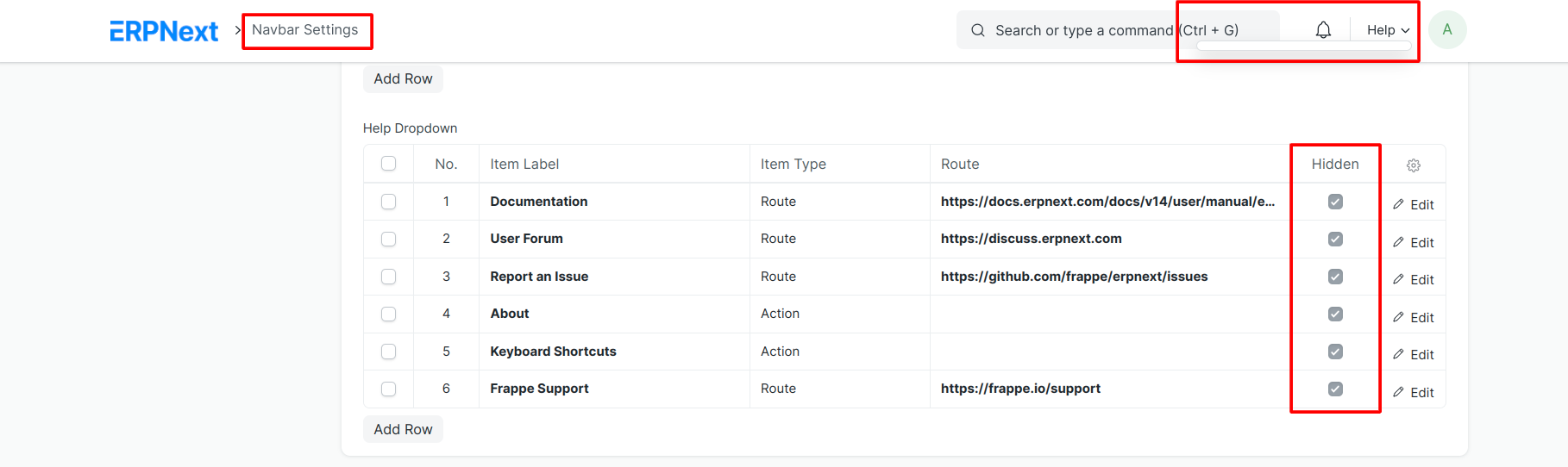Screen dimensions: 1568x467
Task: Open table column settings gear icon
Action: pyautogui.click(x=1414, y=165)
